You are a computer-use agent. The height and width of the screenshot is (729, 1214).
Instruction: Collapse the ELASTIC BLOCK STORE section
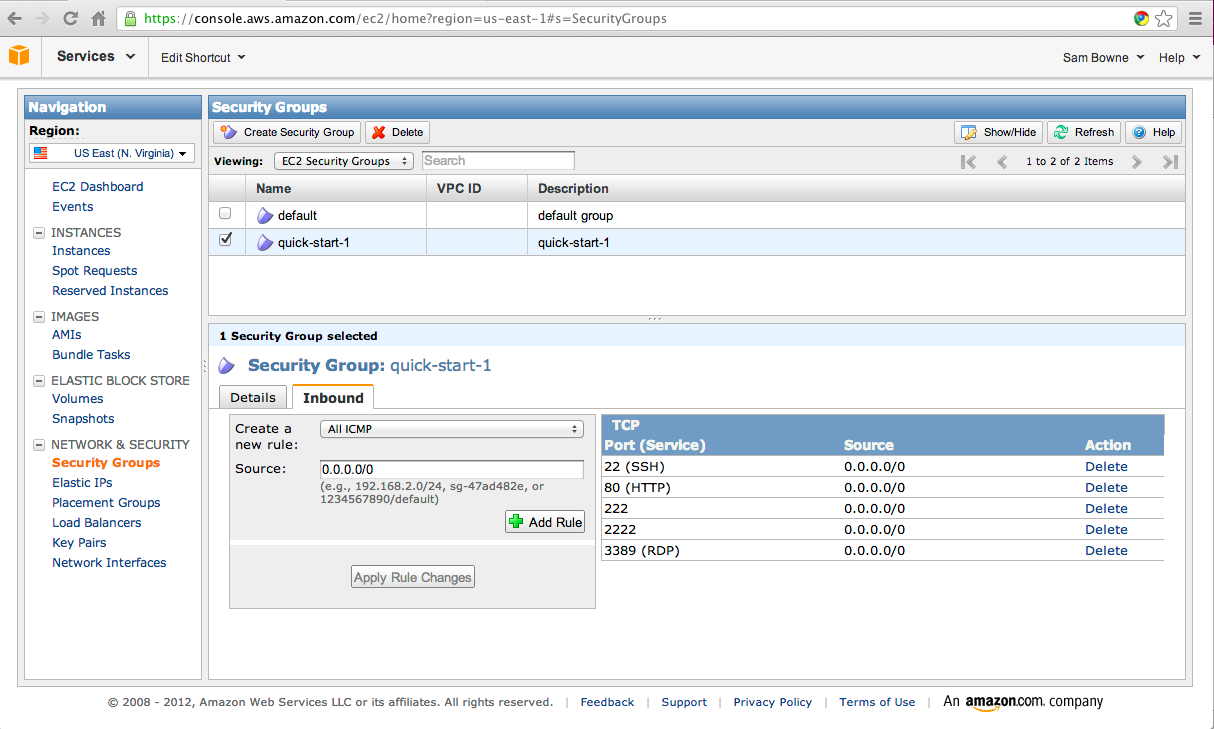pyautogui.click(x=39, y=381)
